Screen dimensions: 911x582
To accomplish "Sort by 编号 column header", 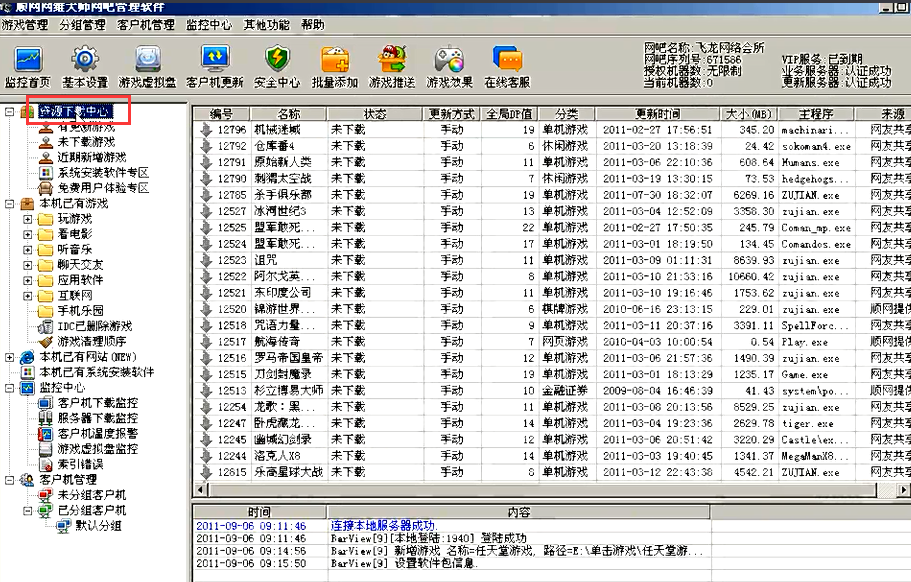I will (x=221, y=114).
